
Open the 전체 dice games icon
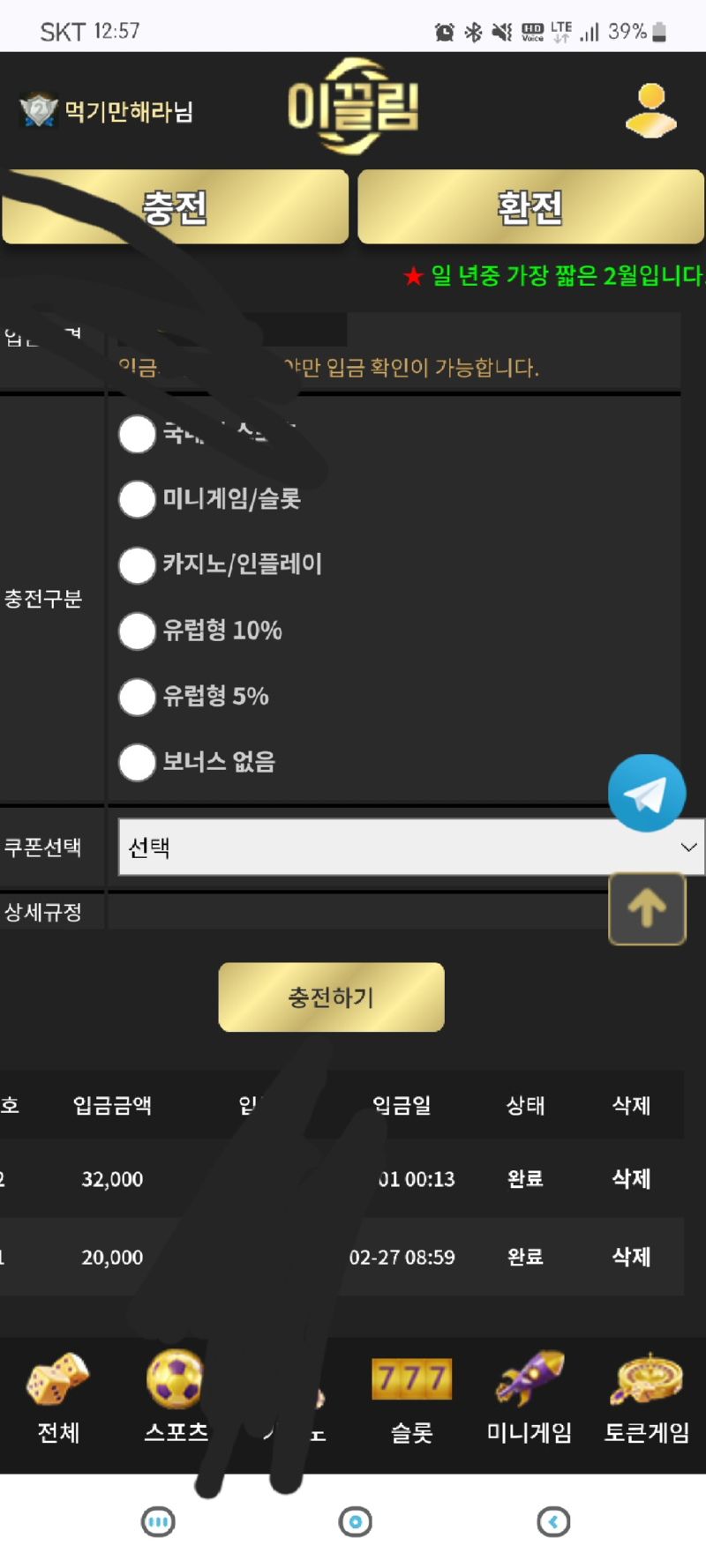point(58,1379)
